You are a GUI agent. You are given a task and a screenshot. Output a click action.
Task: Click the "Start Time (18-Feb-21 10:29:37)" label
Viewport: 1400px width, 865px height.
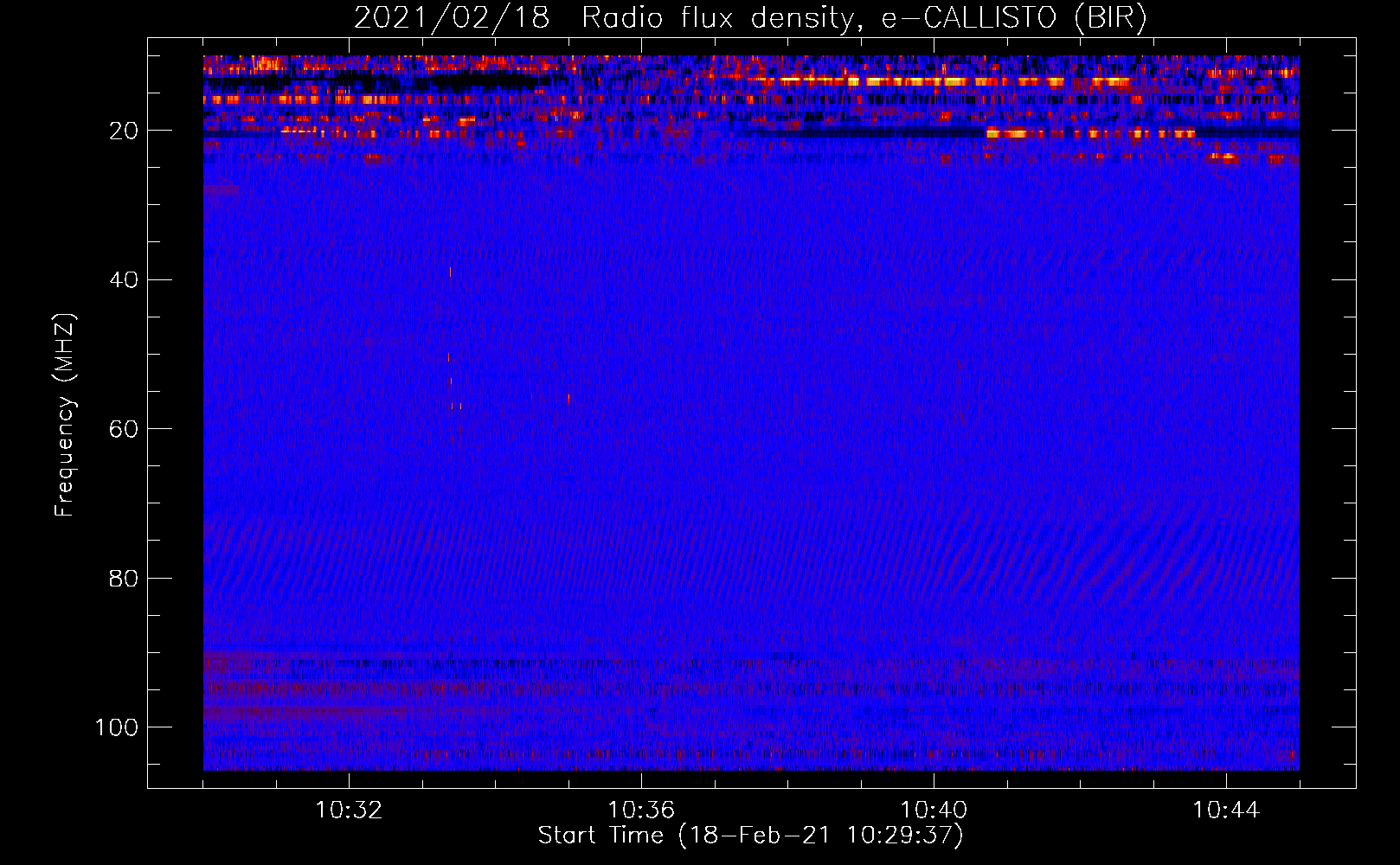750,836
